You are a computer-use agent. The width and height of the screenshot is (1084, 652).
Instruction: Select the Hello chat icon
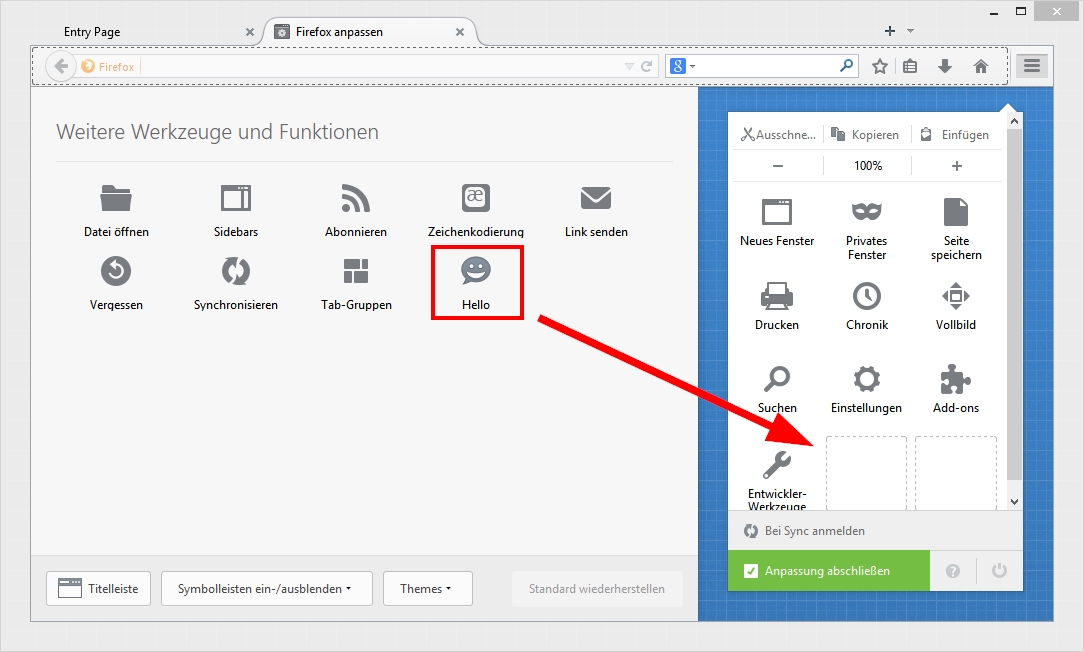pos(476,271)
